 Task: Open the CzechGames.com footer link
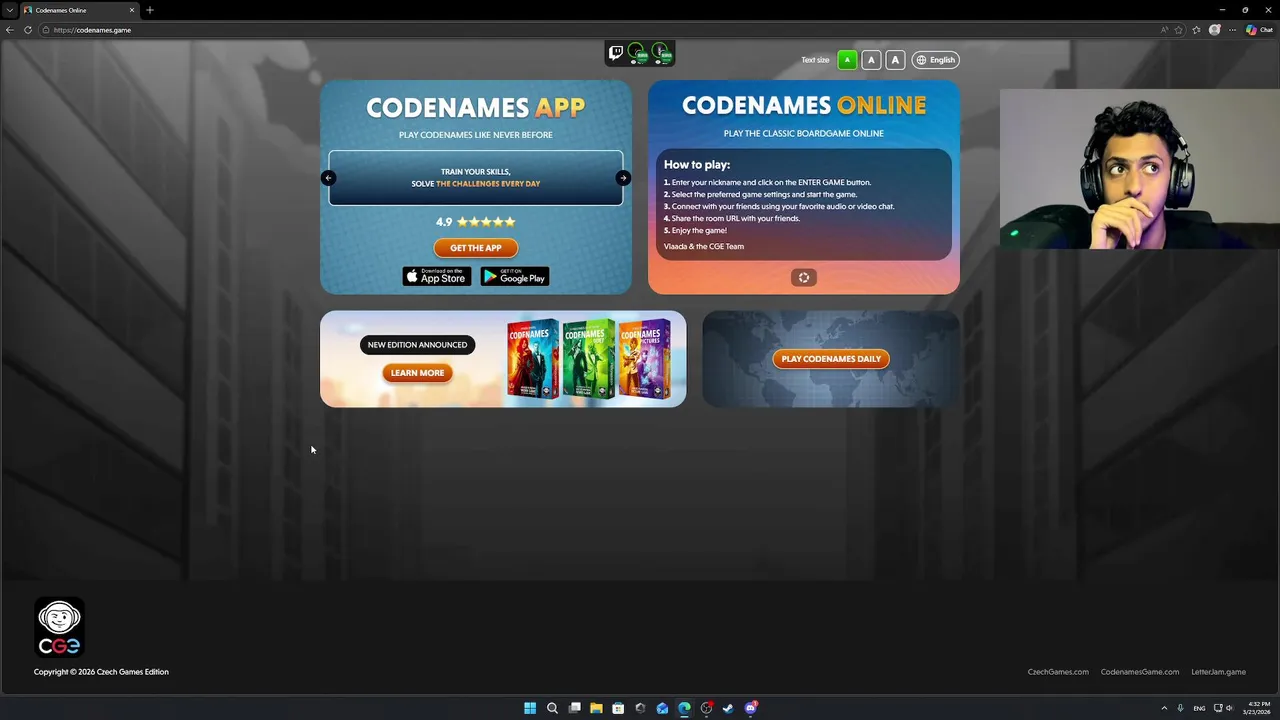coord(1058,672)
